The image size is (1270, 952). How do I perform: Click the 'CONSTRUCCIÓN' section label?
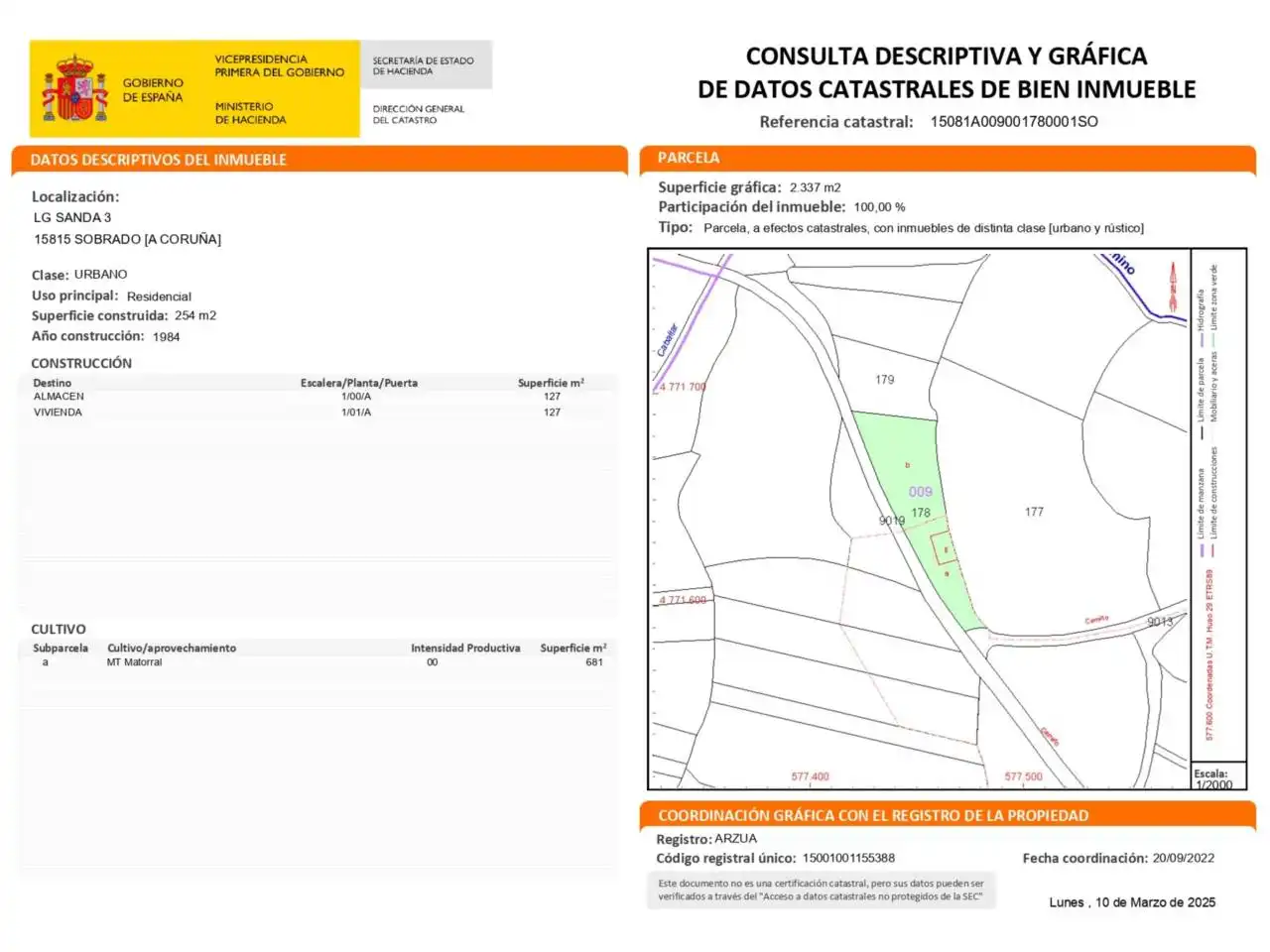point(81,363)
